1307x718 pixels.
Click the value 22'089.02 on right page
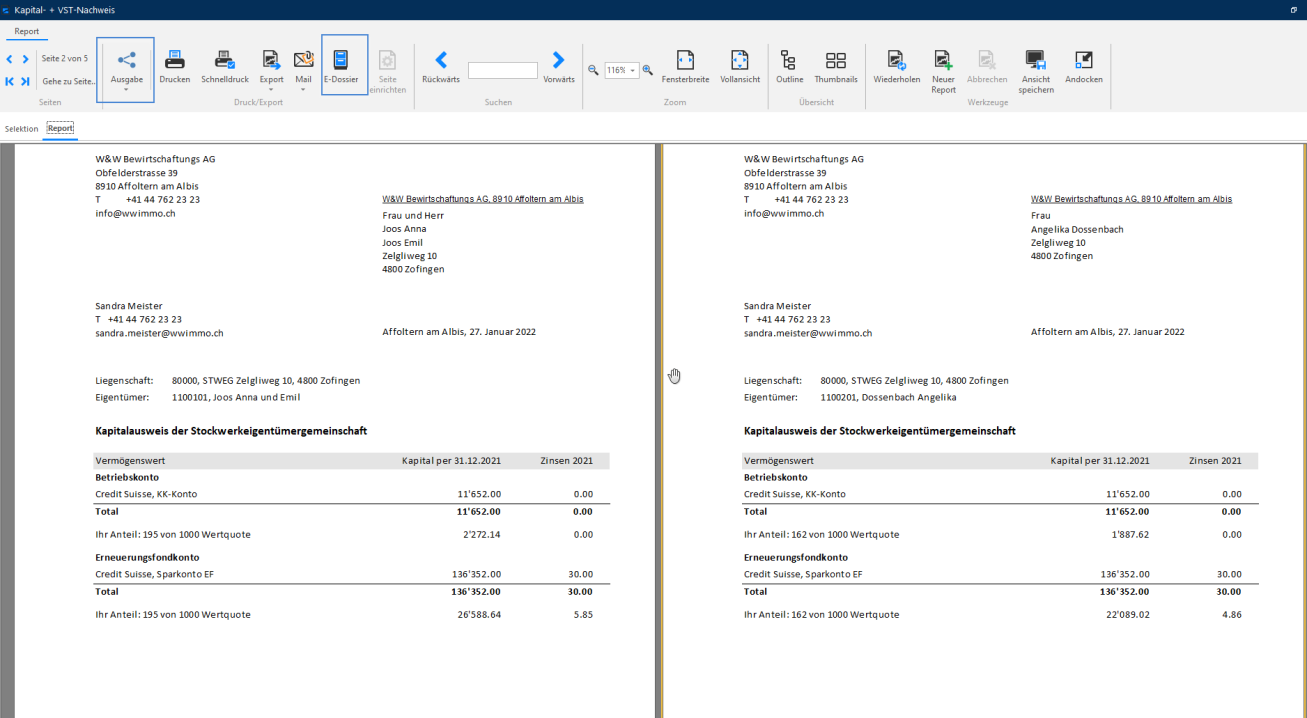(1127, 615)
